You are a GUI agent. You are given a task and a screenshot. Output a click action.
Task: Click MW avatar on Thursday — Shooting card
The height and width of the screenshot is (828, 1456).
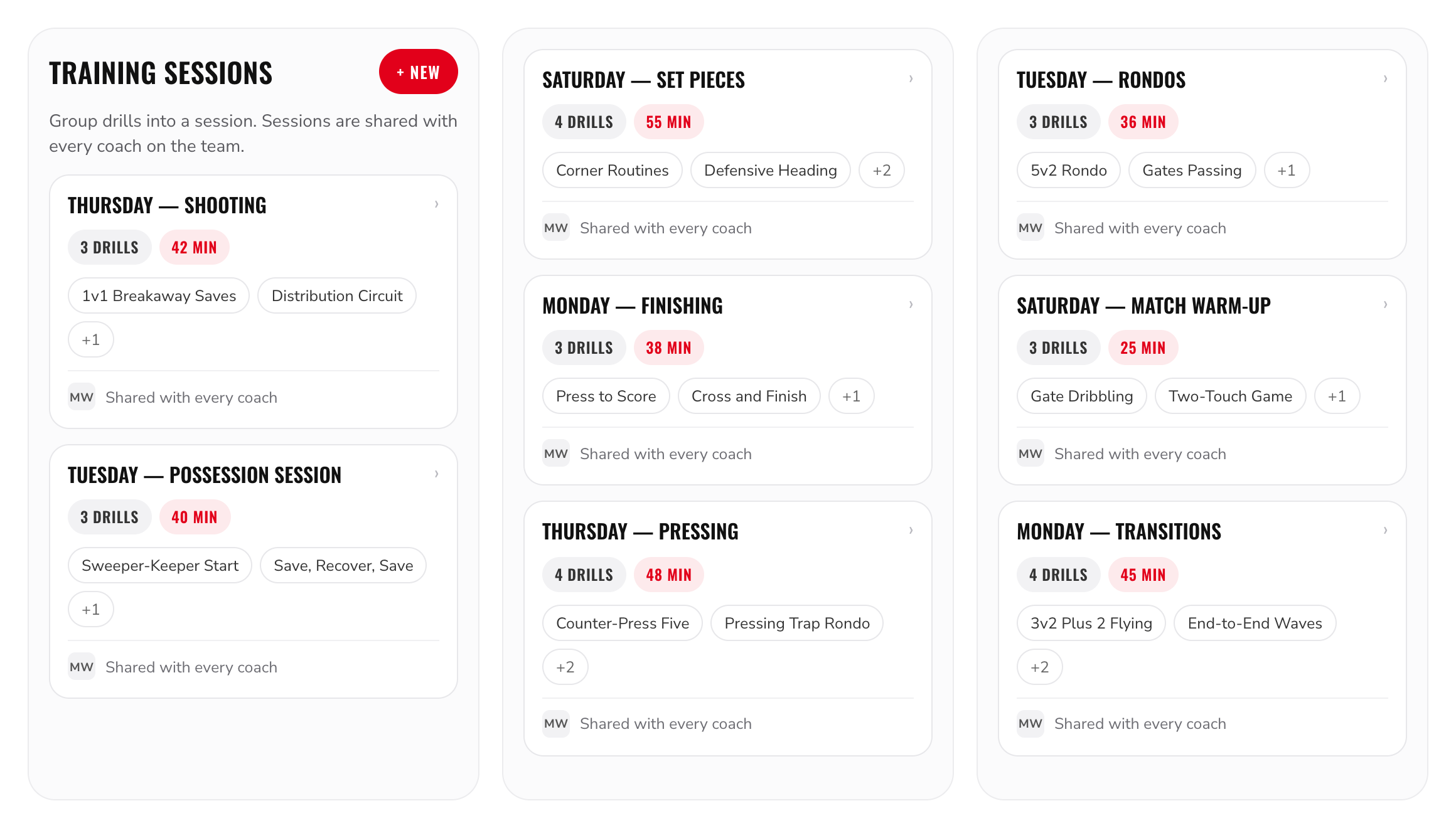coord(82,397)
